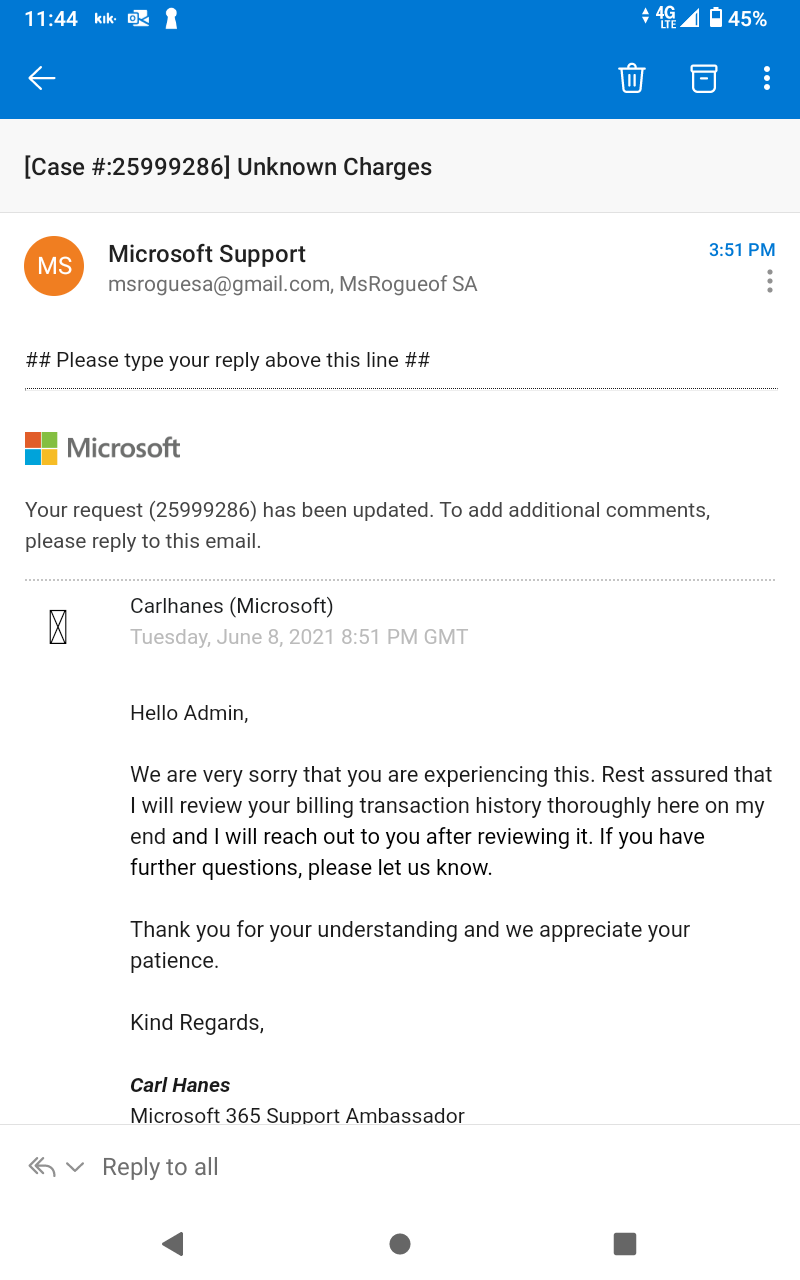
Task: Delete this email with the trash icon
Action: pyautogui.click(x=632, y=78)
